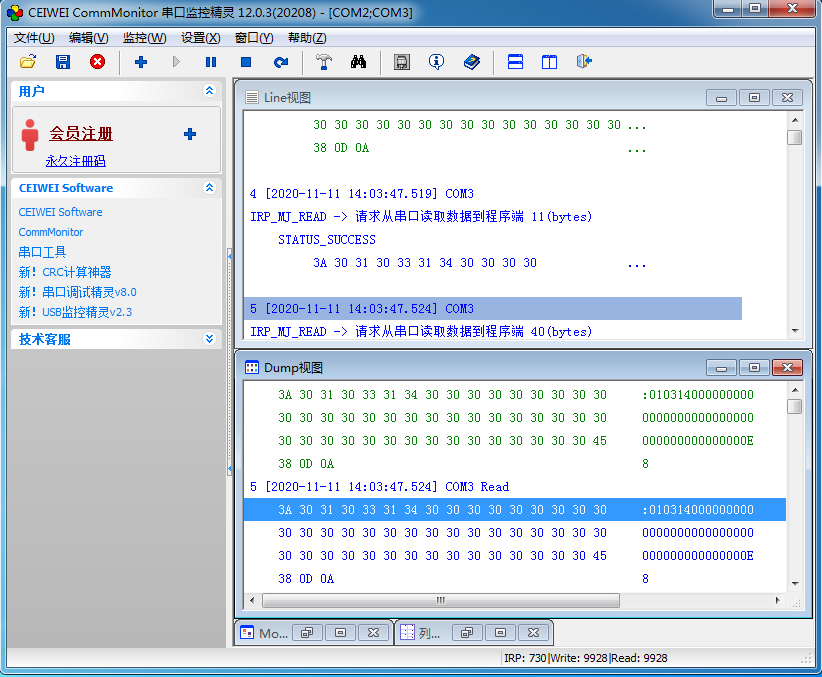
Task: Click the blue plus beside 会员注册
Action: pos(190,134)
